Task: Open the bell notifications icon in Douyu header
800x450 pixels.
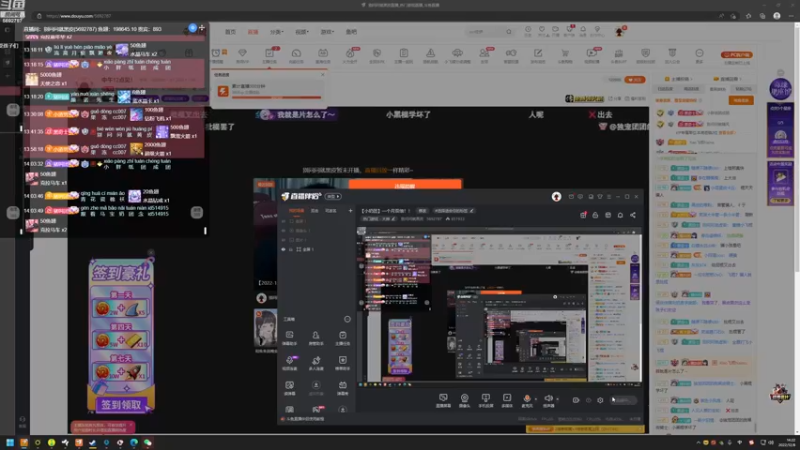Action: (x=583, y=30)
